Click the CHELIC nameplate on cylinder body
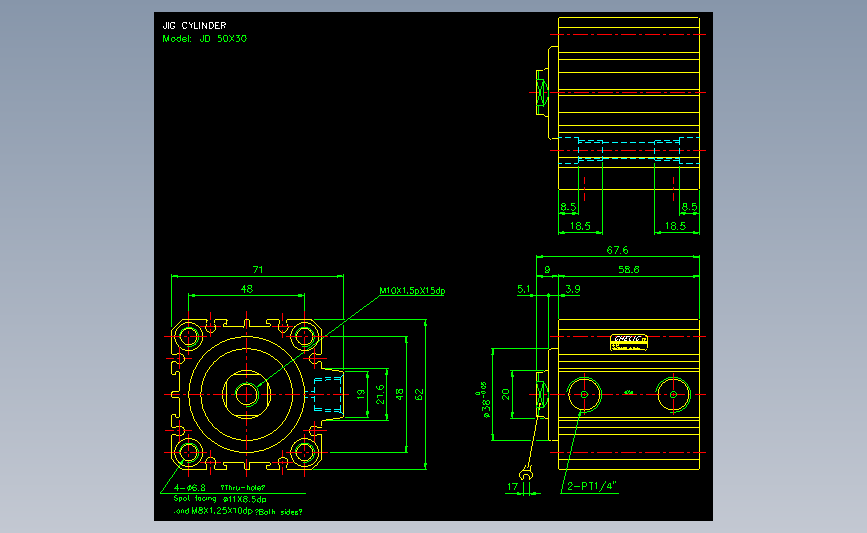867x533 pixels. pyautogui.click(x=629, y=342)
